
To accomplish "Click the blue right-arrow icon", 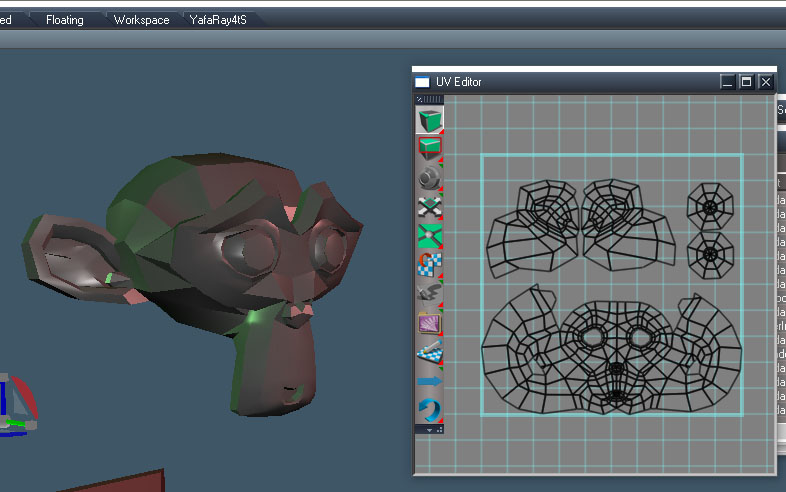I will pyautogui.click(x=430, y=381).
